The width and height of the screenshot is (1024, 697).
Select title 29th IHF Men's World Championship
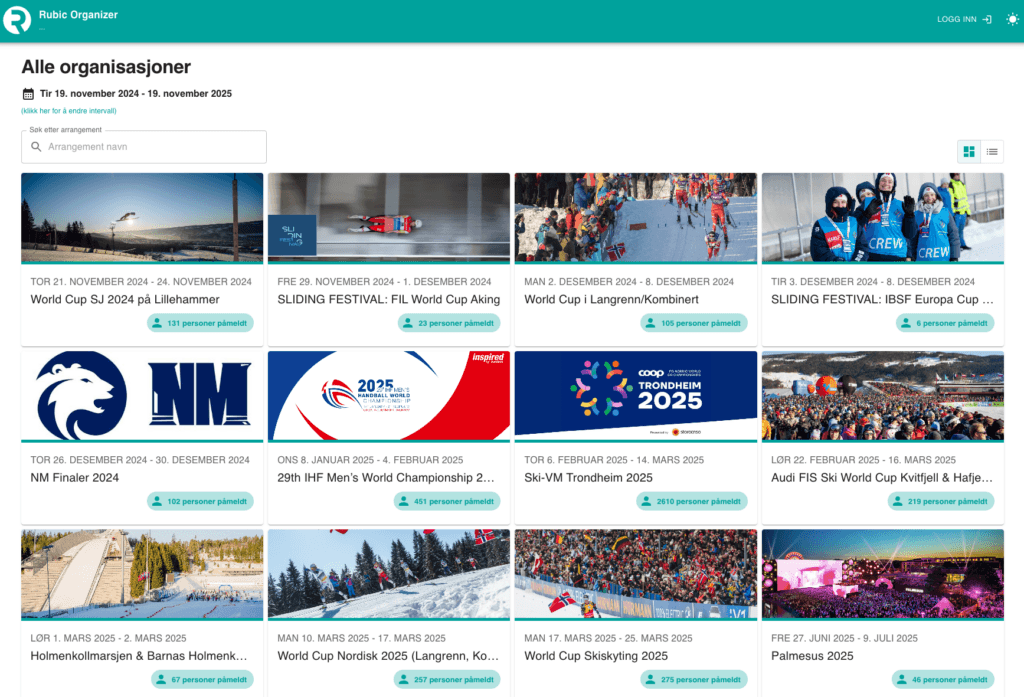[386, 478]
